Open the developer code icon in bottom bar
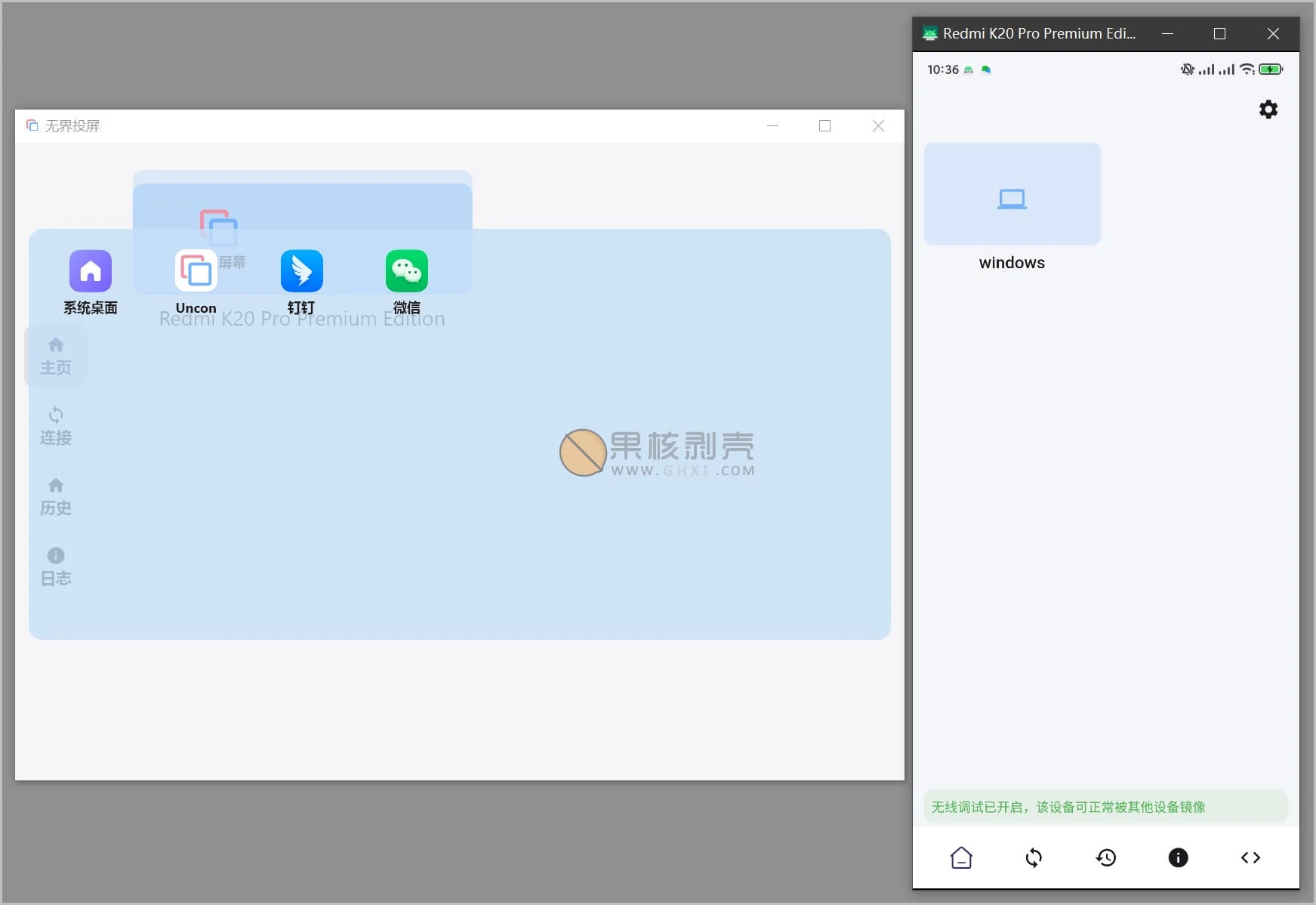Viewport: 1316px width, 905px height. [1250, 857]
